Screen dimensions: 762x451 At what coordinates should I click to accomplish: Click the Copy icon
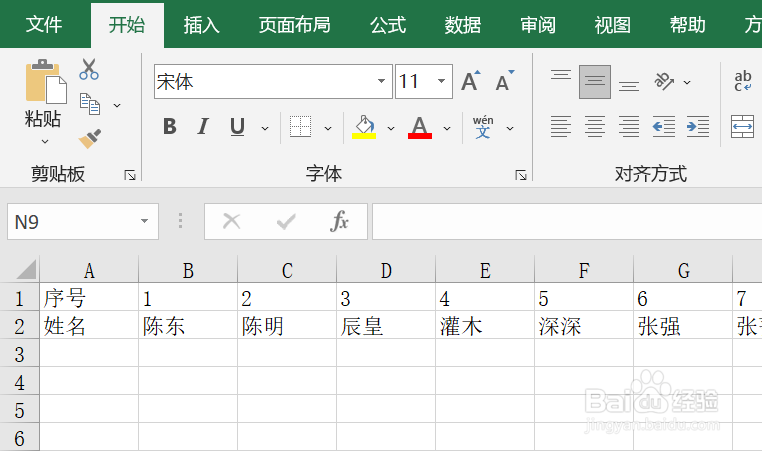pos(90,104)
